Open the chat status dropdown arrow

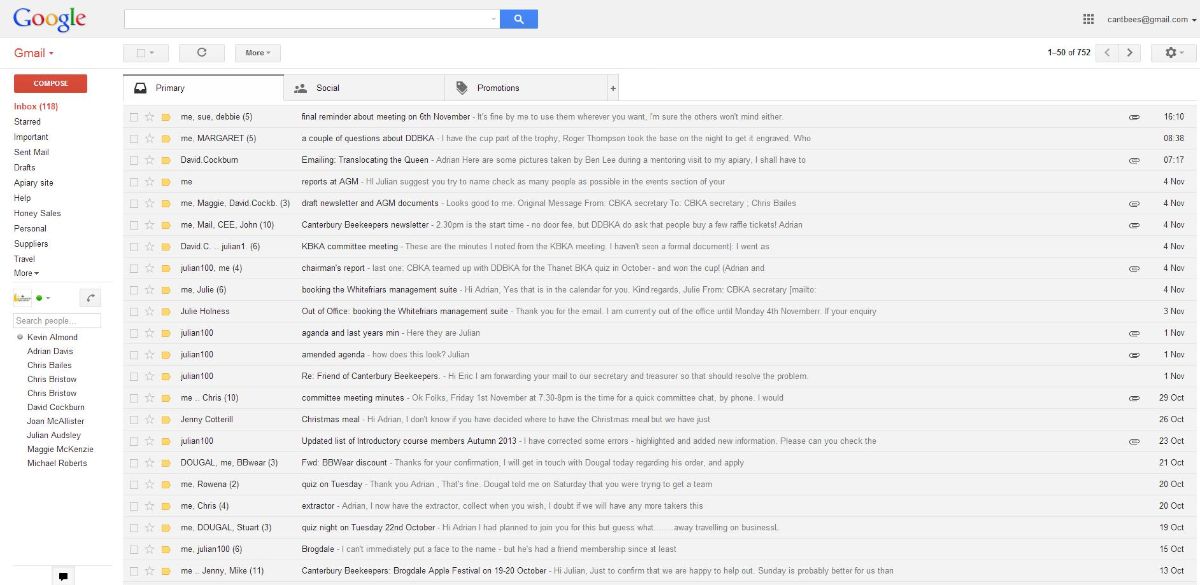tap(47, 298)
